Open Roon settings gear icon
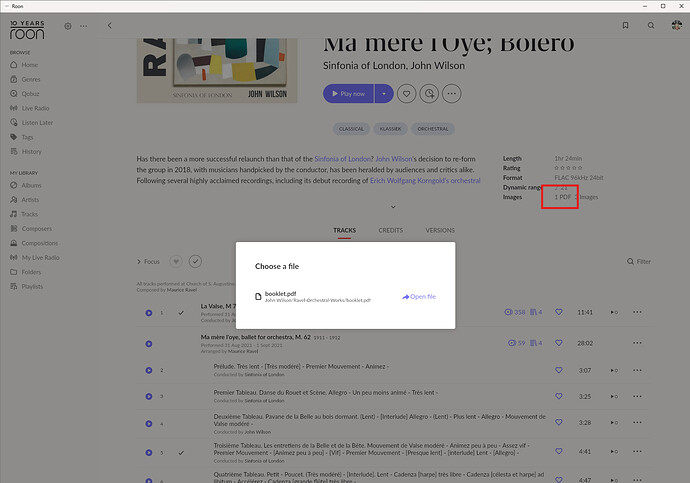Image resolution: width=690 pixels, height=483 pixels. [68, 26]
